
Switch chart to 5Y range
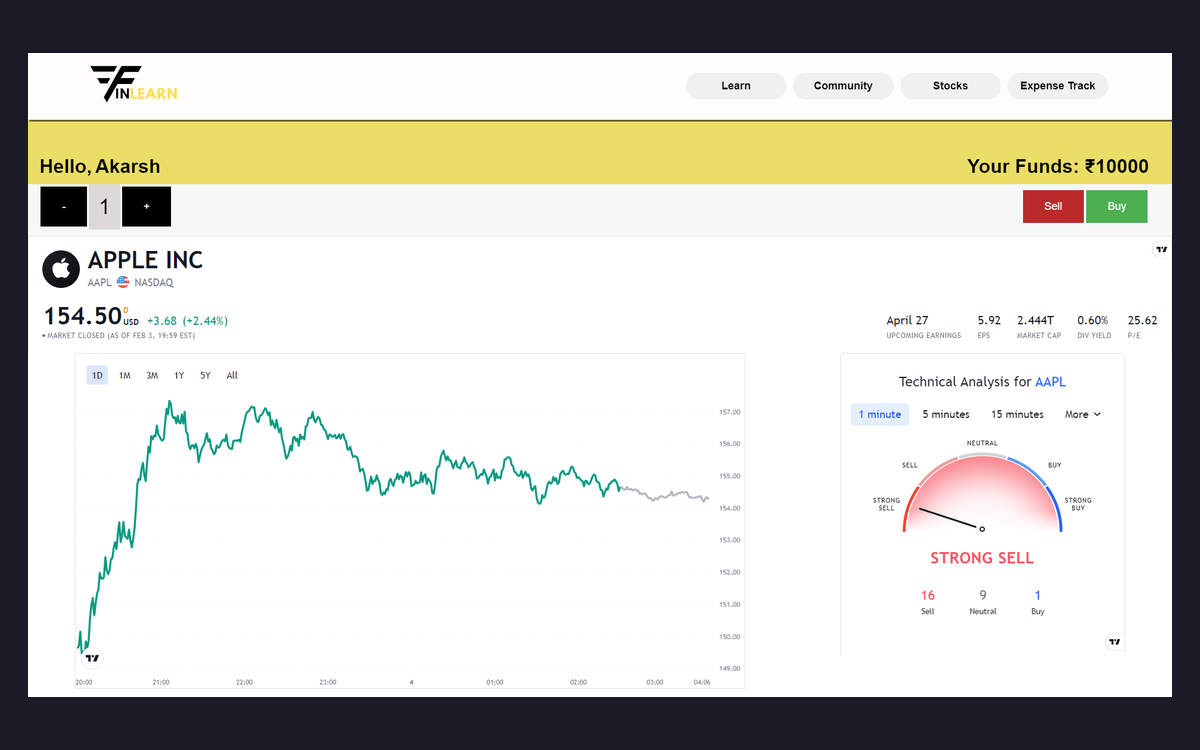click(205, 376)
